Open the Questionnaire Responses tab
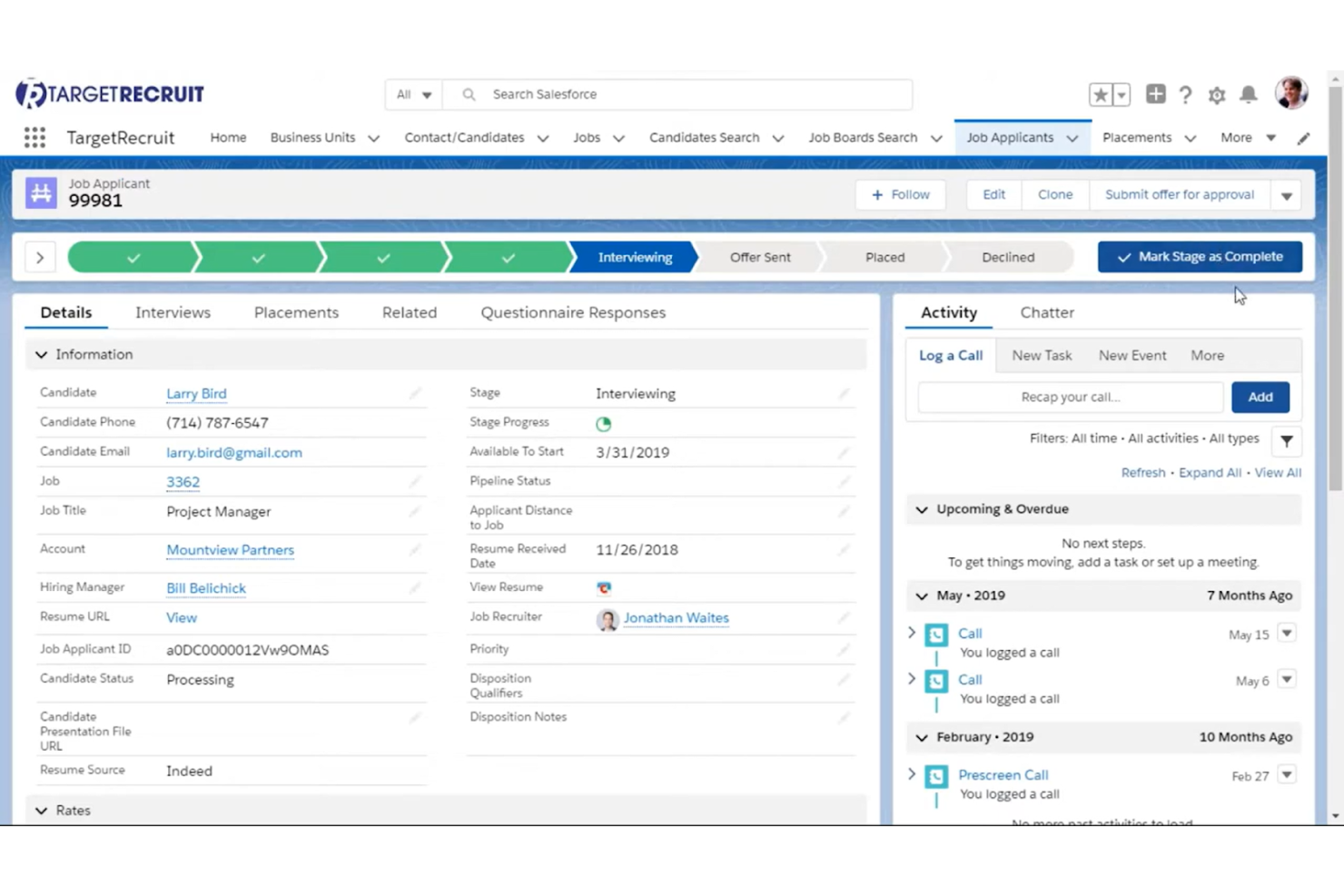1344x896 pixels. [x=573, y=312]
